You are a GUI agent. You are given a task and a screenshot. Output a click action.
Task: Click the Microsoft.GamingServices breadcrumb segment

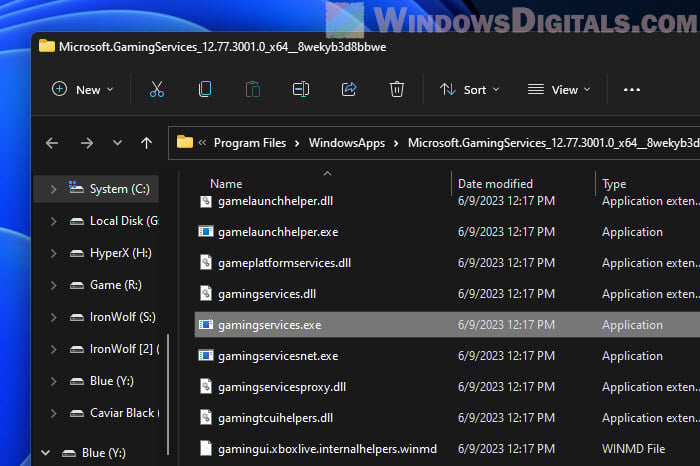click(x=554, y=143)
